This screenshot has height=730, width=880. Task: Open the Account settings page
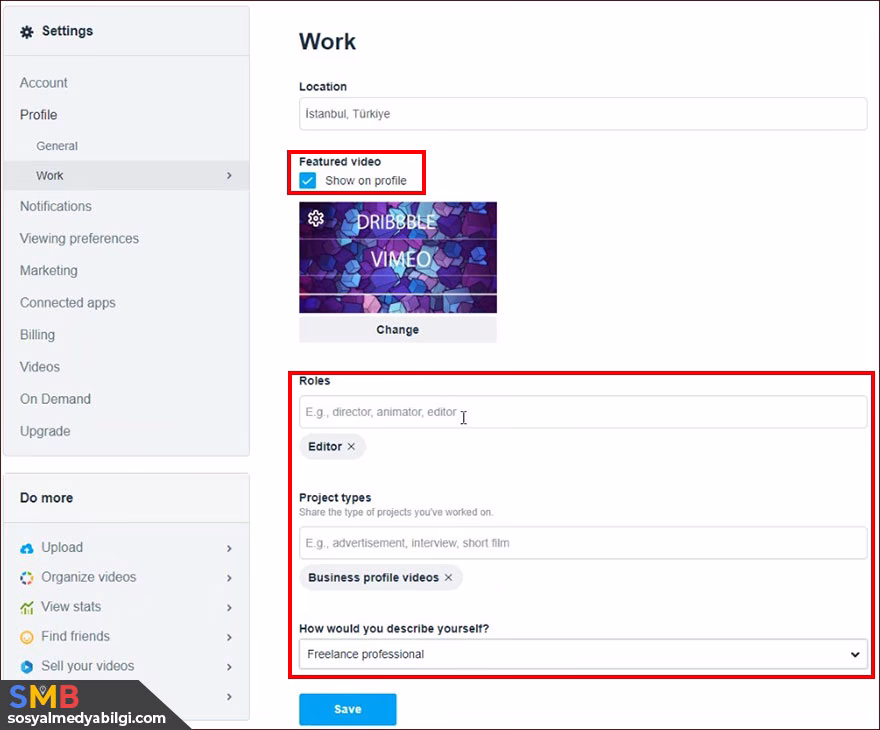44,83
